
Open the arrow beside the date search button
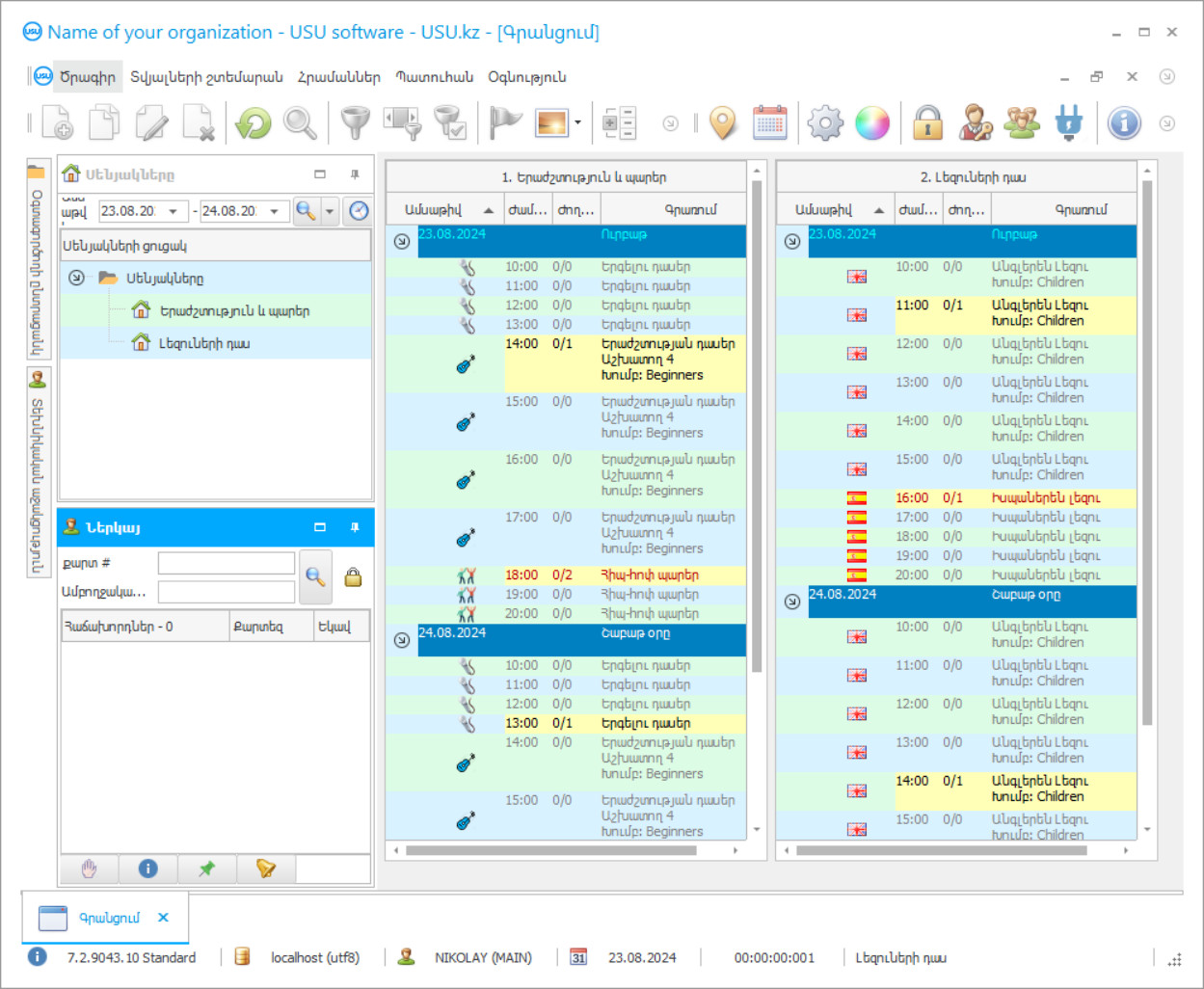(330, 211)
